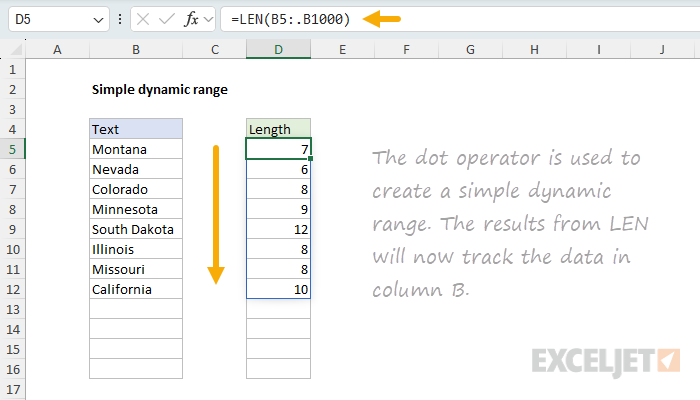Select row 5 header

[13, 149]
